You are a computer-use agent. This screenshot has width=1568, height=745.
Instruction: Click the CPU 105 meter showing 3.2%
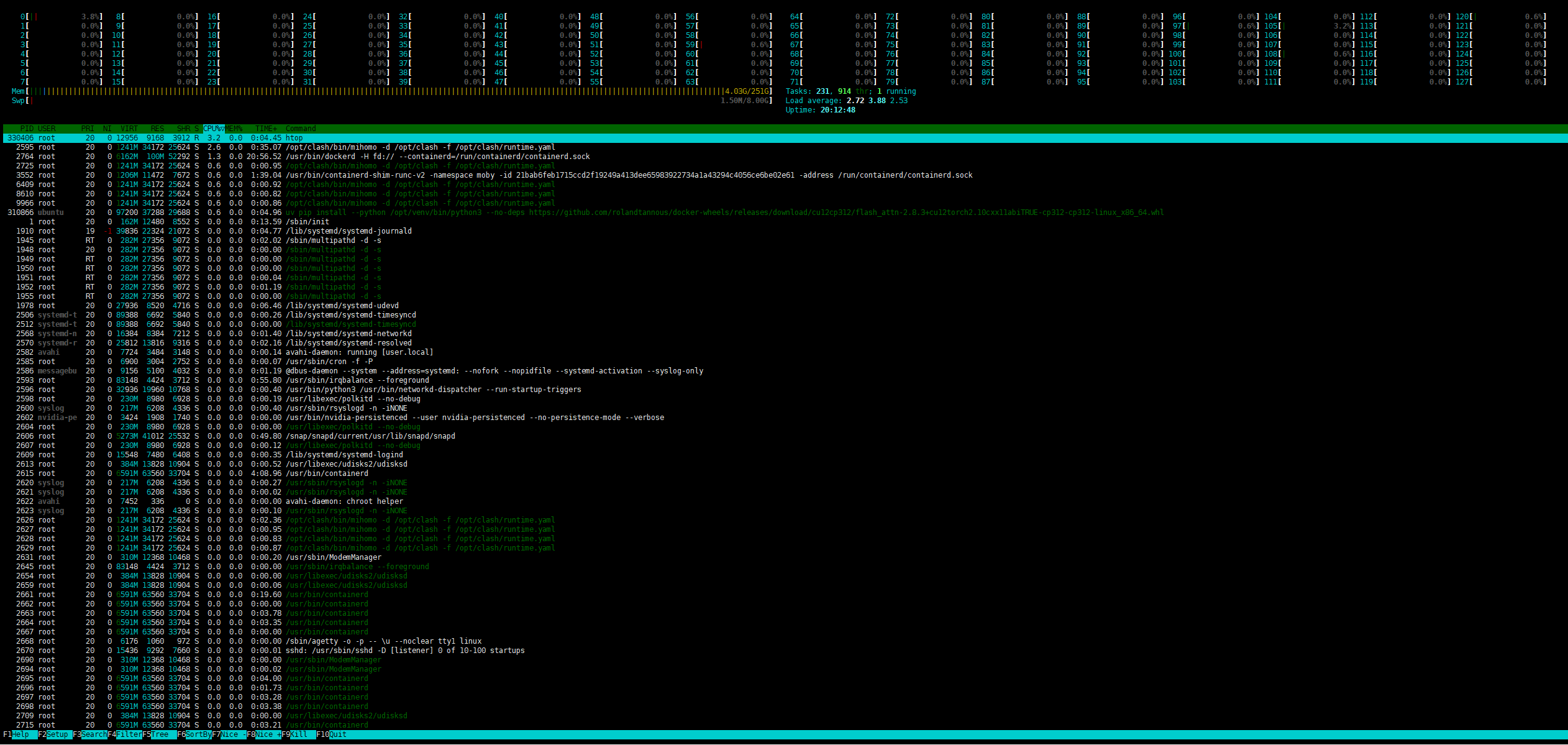pyautogui.click(x=1309, y=26)
